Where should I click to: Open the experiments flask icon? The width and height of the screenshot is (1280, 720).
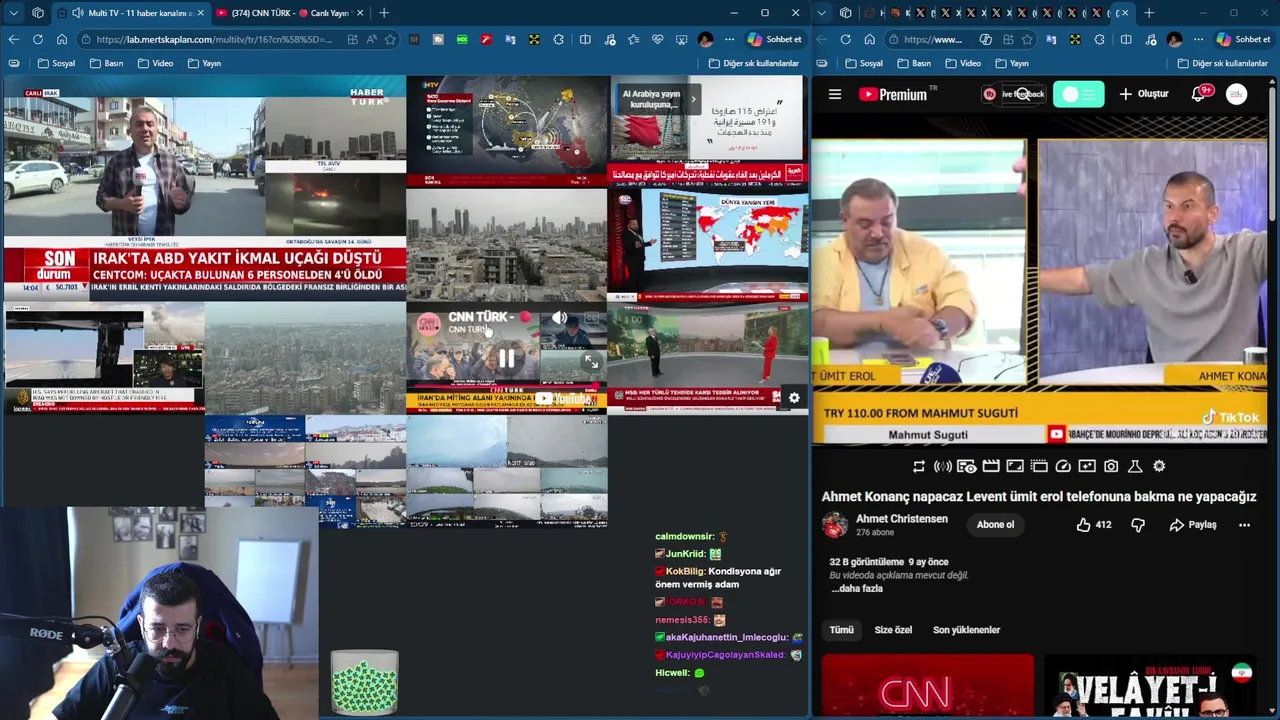[x=1135, y=466]
